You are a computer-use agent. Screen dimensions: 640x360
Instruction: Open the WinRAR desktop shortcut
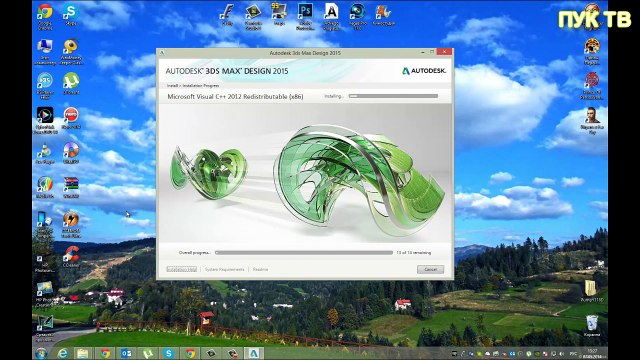coord(71,187)
